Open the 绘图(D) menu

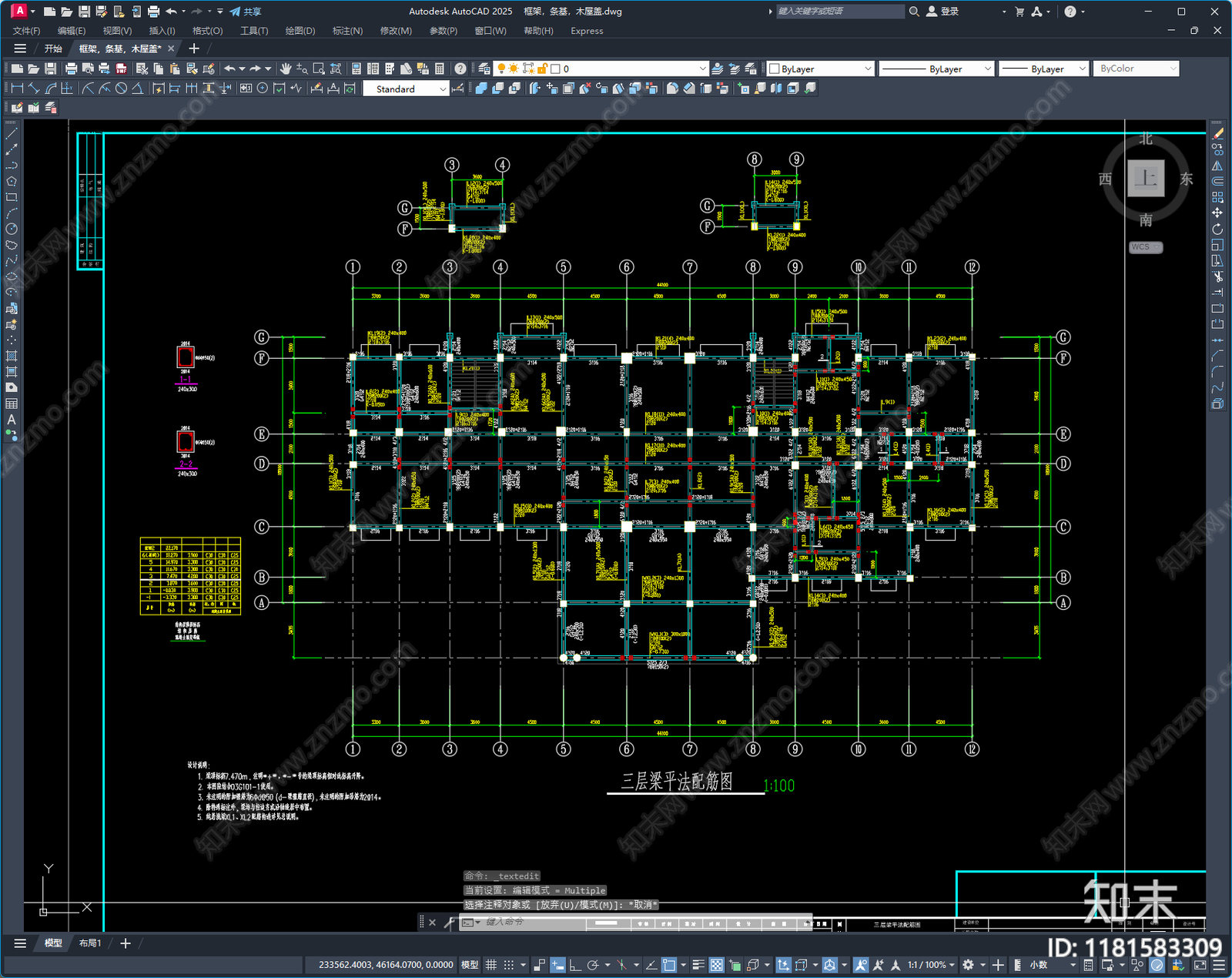300,31
